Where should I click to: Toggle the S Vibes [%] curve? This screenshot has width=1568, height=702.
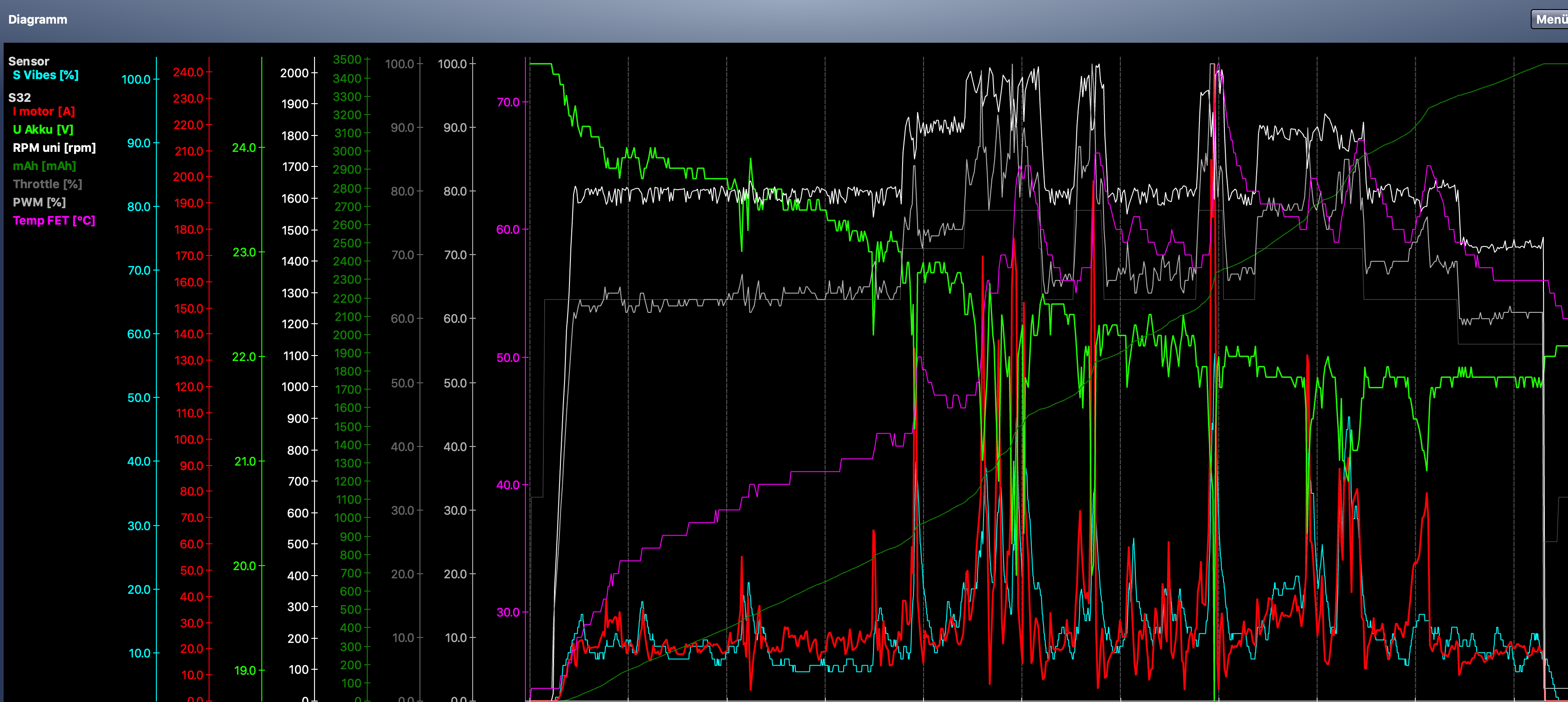(45, 75)
